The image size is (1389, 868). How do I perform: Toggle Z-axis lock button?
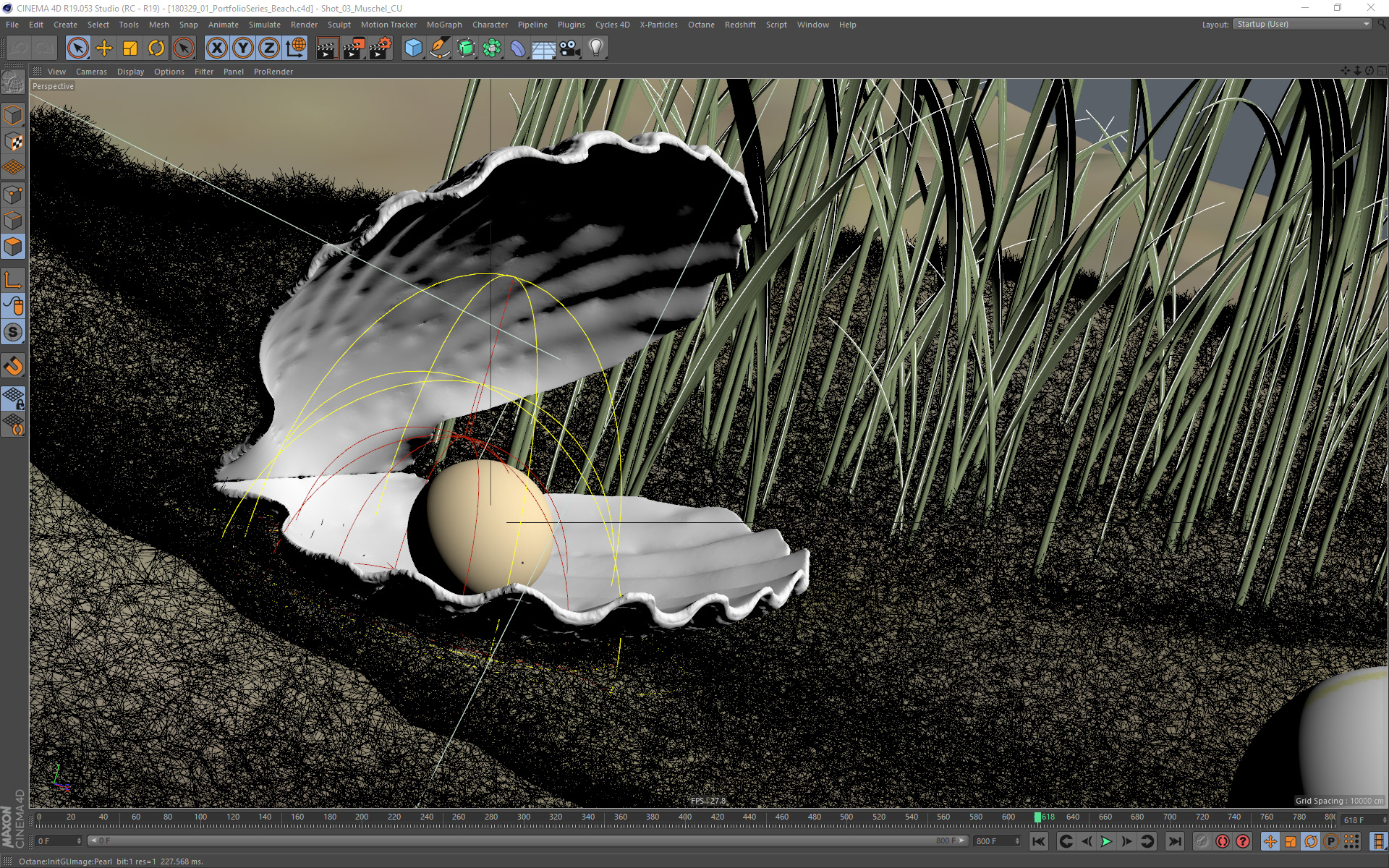click(x=269, y=48)
